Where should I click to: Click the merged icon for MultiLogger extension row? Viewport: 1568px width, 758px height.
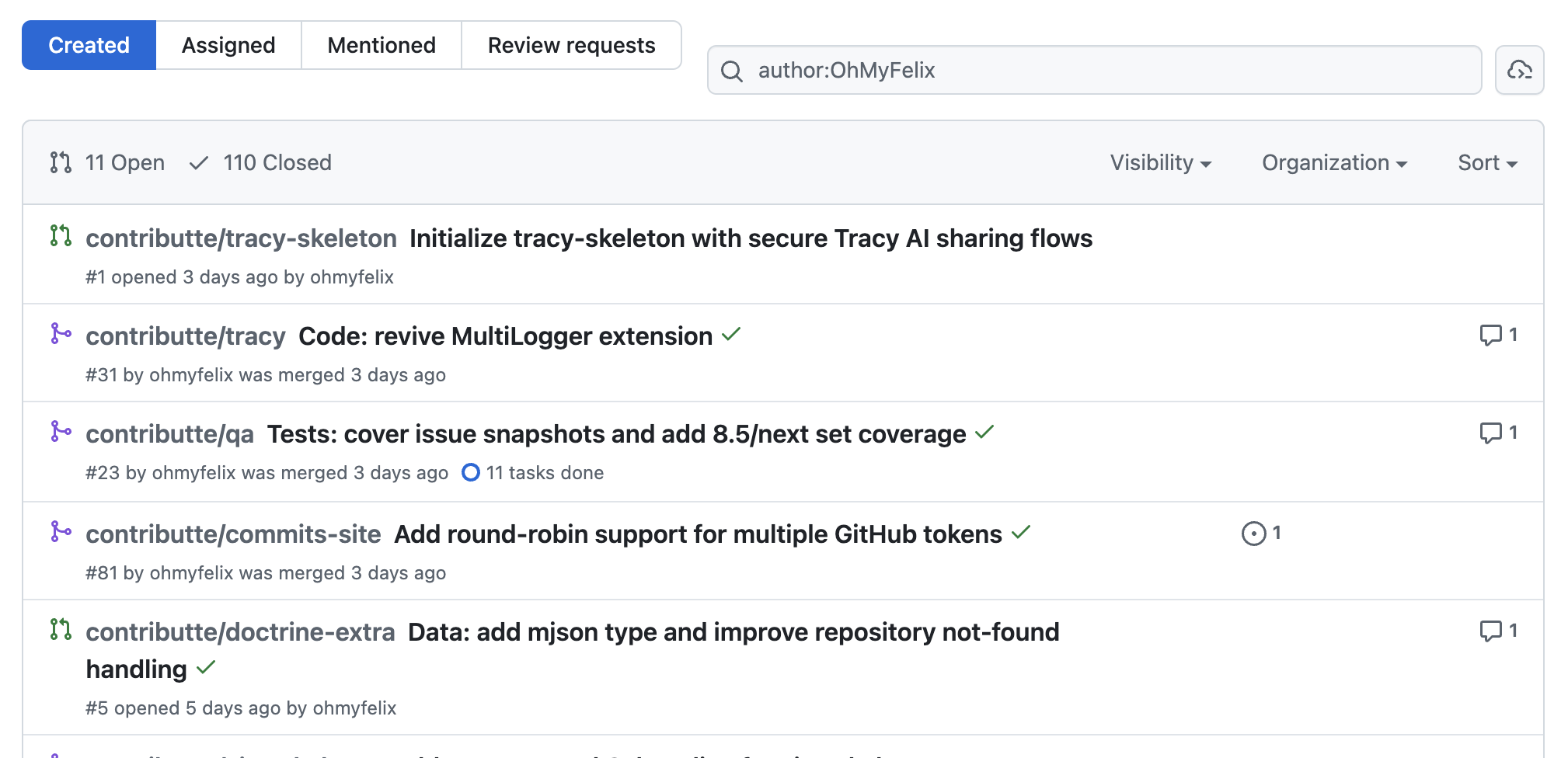coord(61,333)
